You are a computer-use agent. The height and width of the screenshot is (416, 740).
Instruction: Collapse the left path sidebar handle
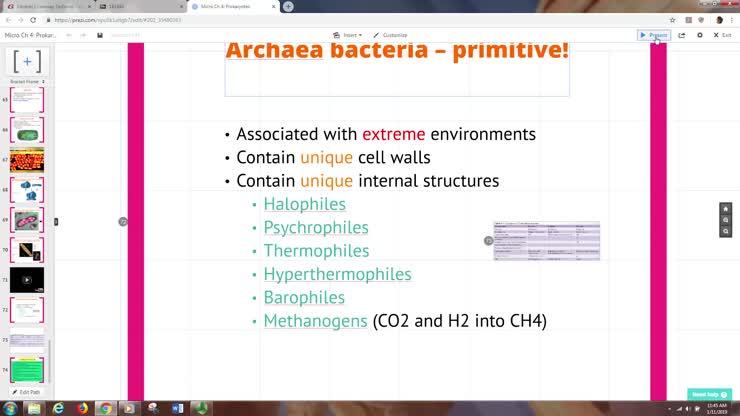[56, 221]
